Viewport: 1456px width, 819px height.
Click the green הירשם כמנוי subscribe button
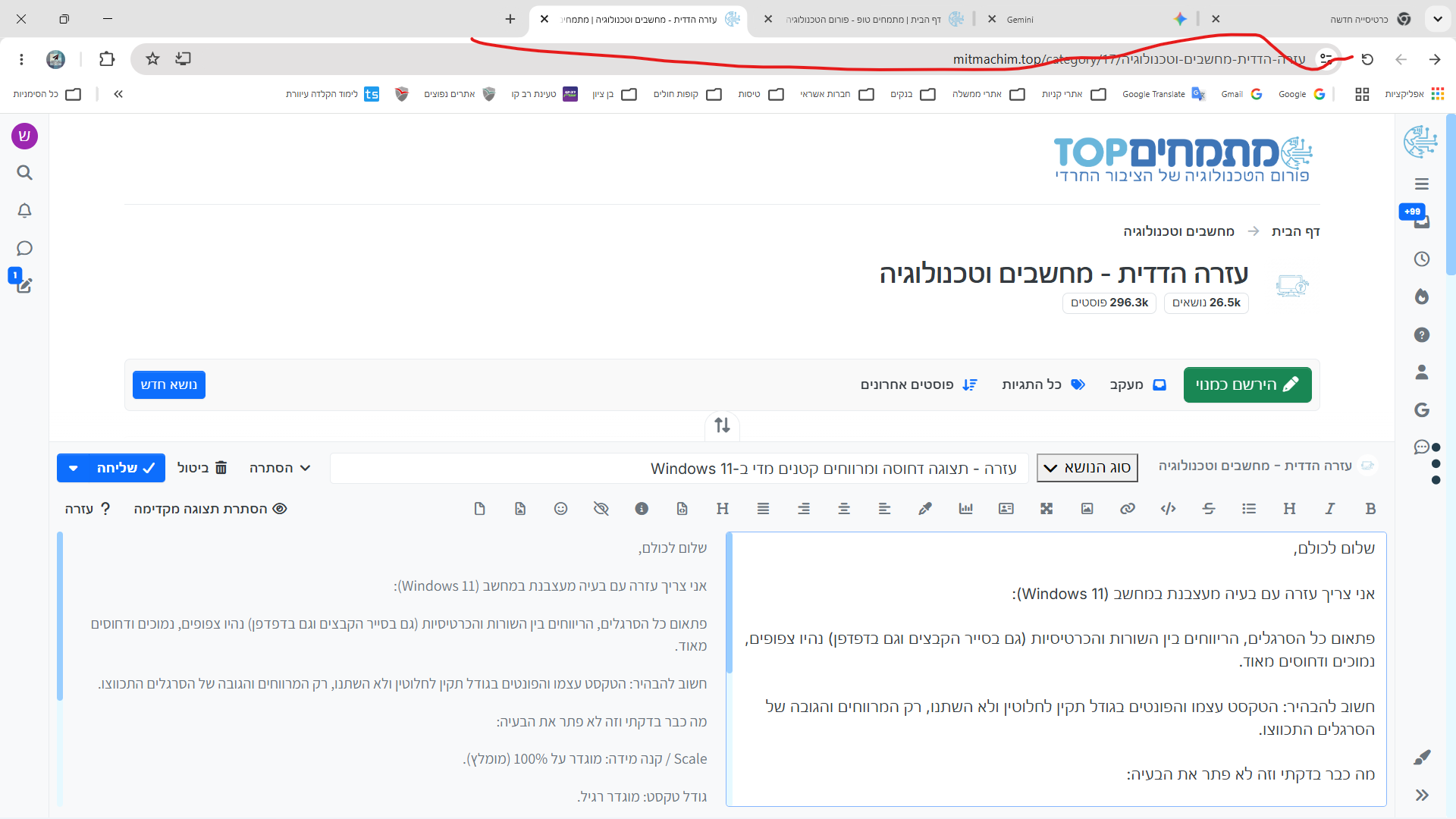coord(1247,384)
